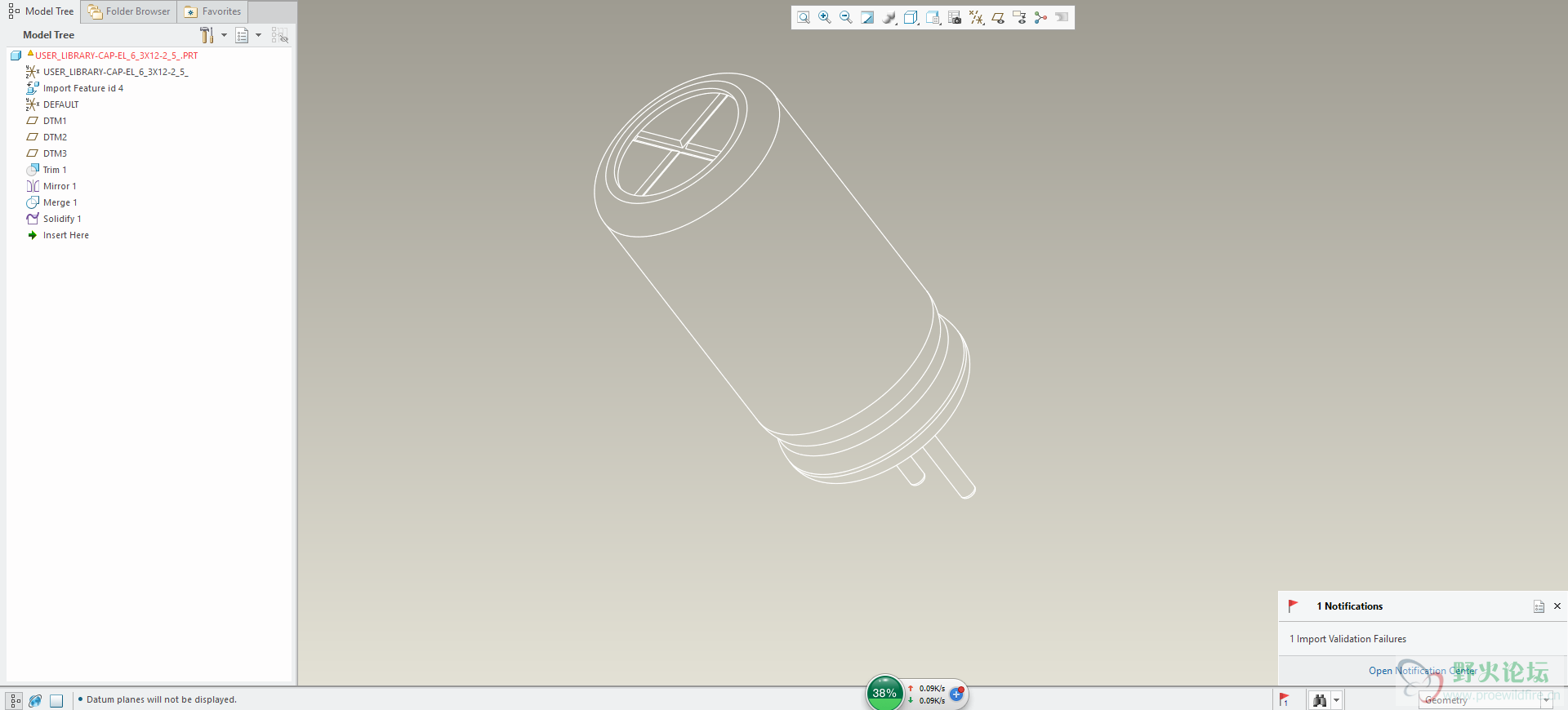The image size is (1568, 710).
Task: Click the camera snapshot table icon
Action: 955,17
